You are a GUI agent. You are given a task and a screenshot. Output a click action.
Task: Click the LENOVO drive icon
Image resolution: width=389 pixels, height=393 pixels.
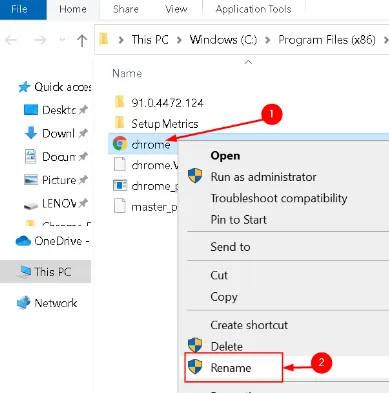tap(31, 205)
